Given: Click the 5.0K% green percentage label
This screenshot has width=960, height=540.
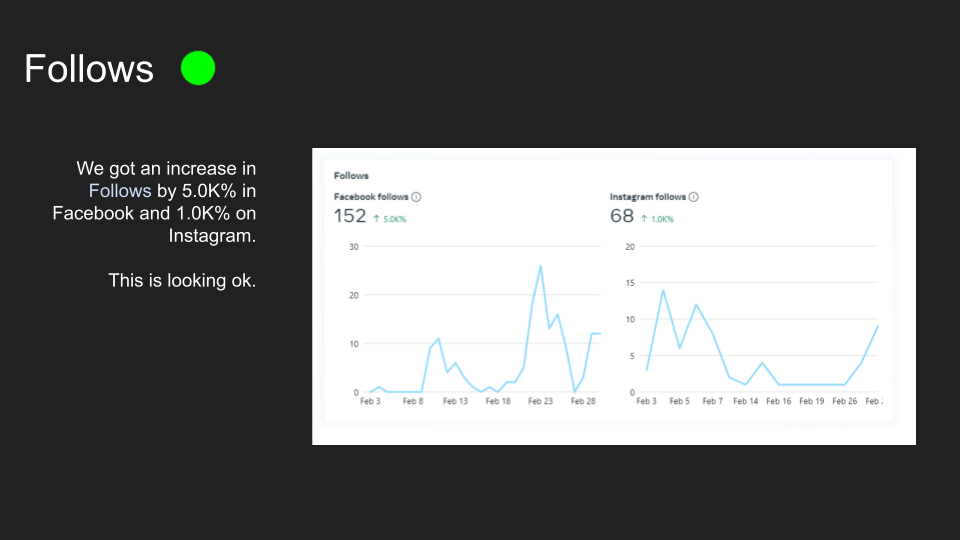Looking at the screenshot, I should pyautogui.click(x=395, y=219).
